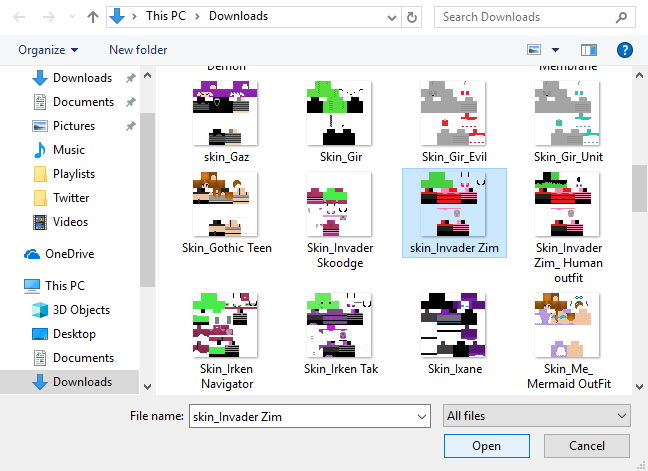Select the Skin_Gothic Teen file thumbnail
648x471 pixels.
(x=225, y=204)
